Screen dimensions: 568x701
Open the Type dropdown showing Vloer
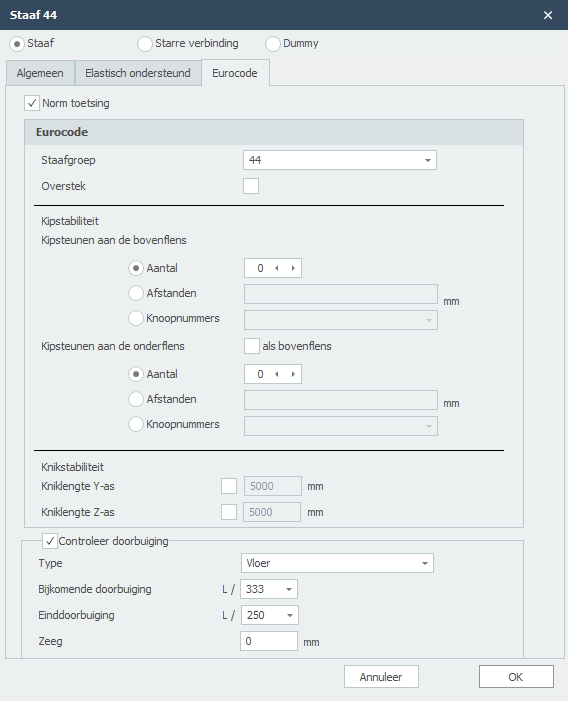(x=337, y=563)
